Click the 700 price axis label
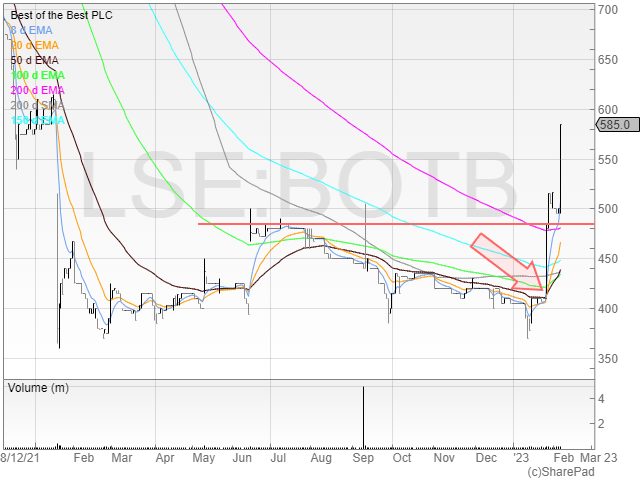 pyautogui.click(x=608, y=9)
